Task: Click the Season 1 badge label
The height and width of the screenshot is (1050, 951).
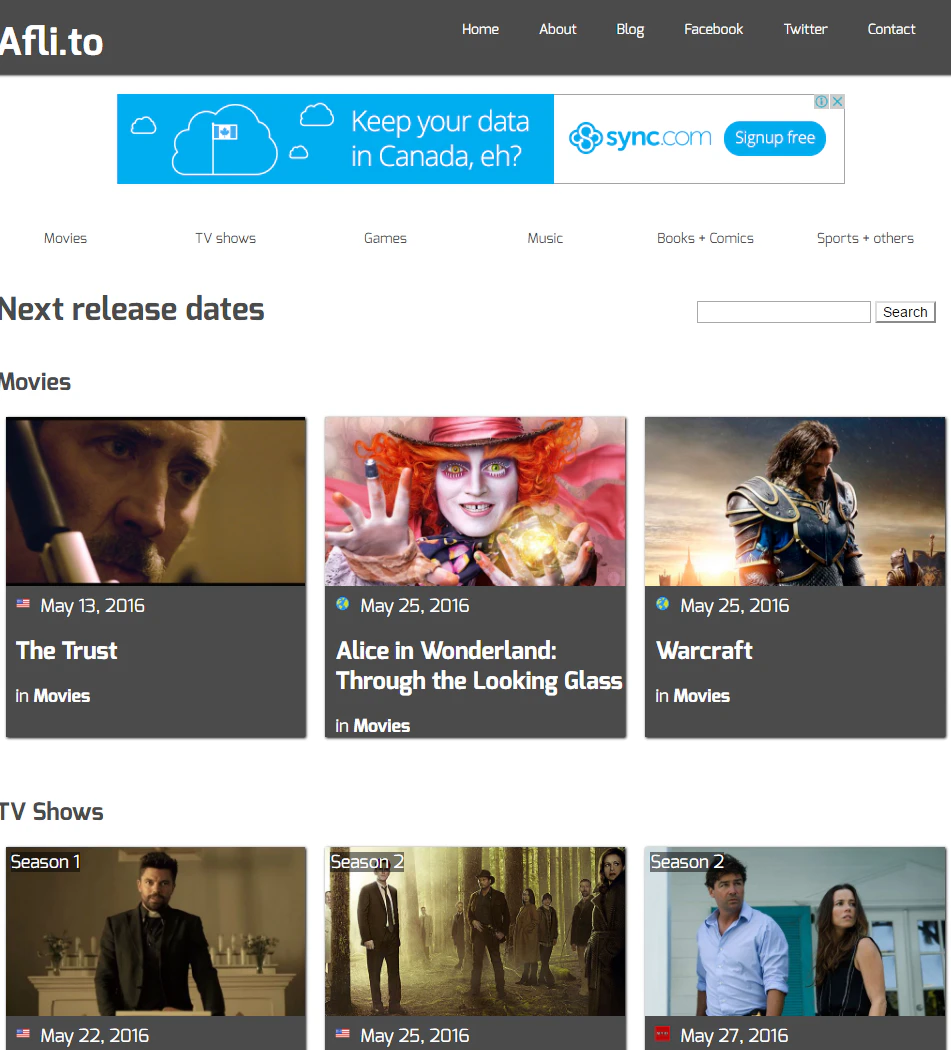Action: coord(45,862)
